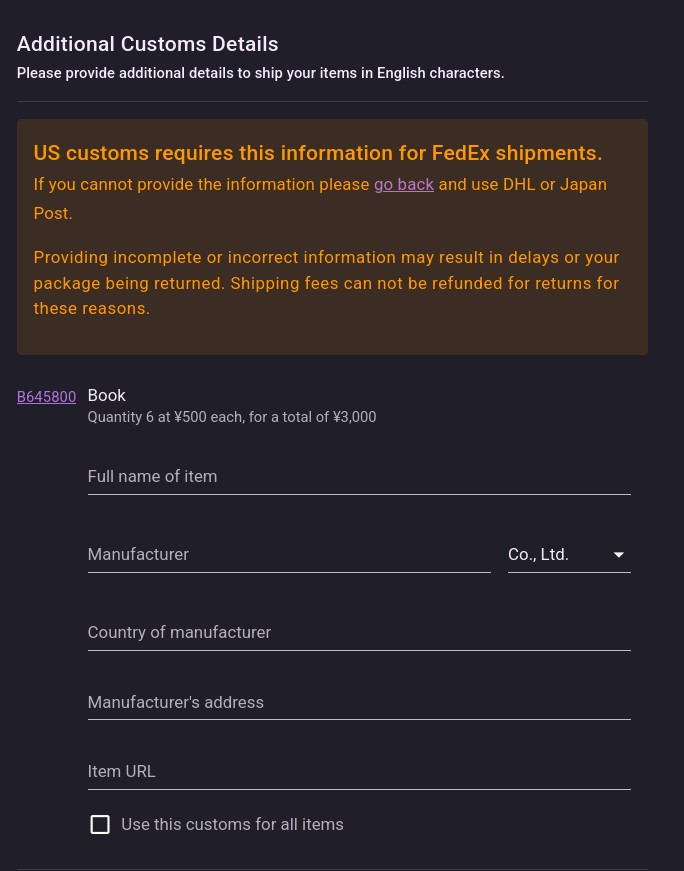Click into the Manufacturer text field
Viewport: 684px width, 871px height.
(289, 554)
